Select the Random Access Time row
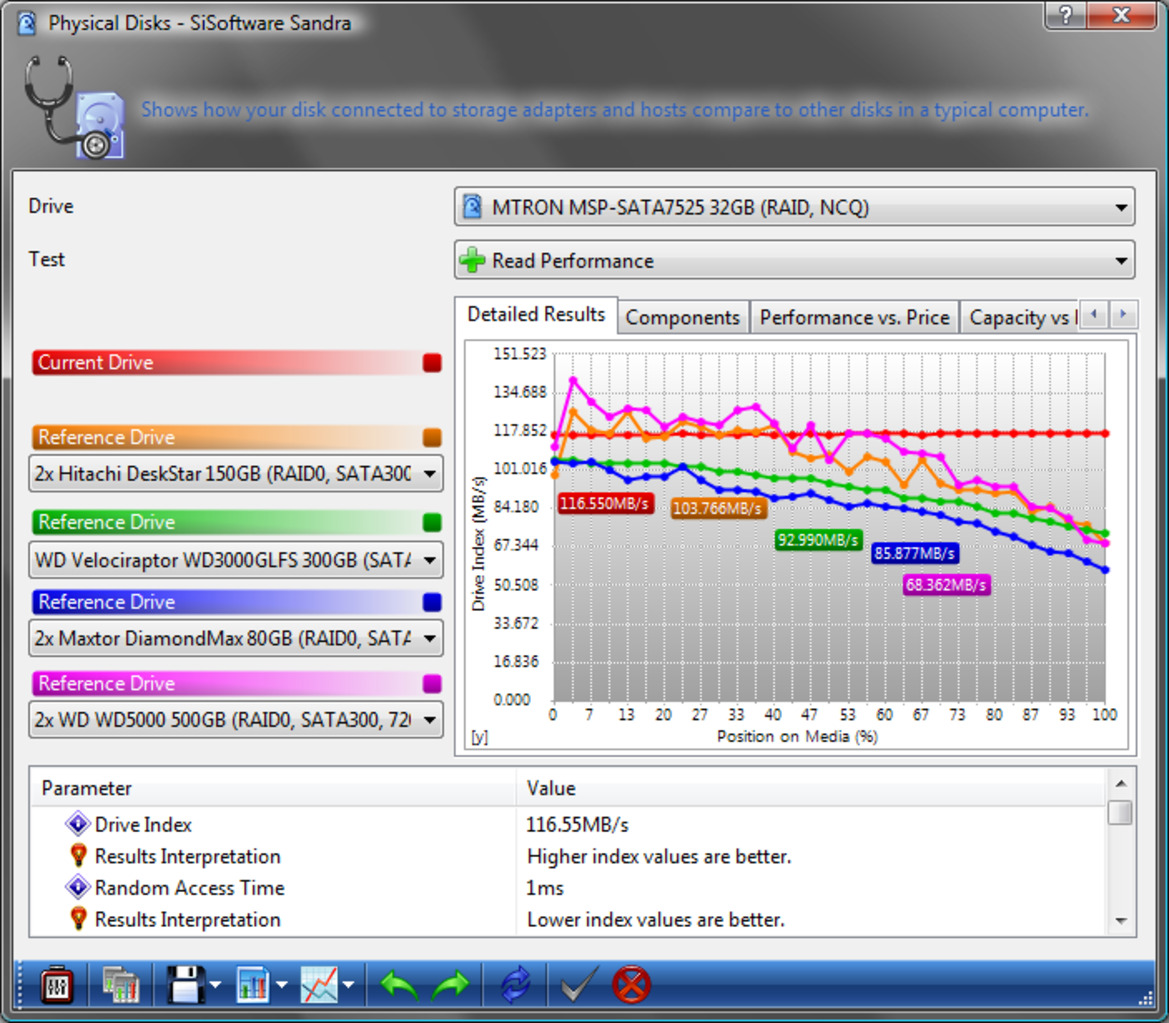The image size is (1169, 1023). point(568,888)
